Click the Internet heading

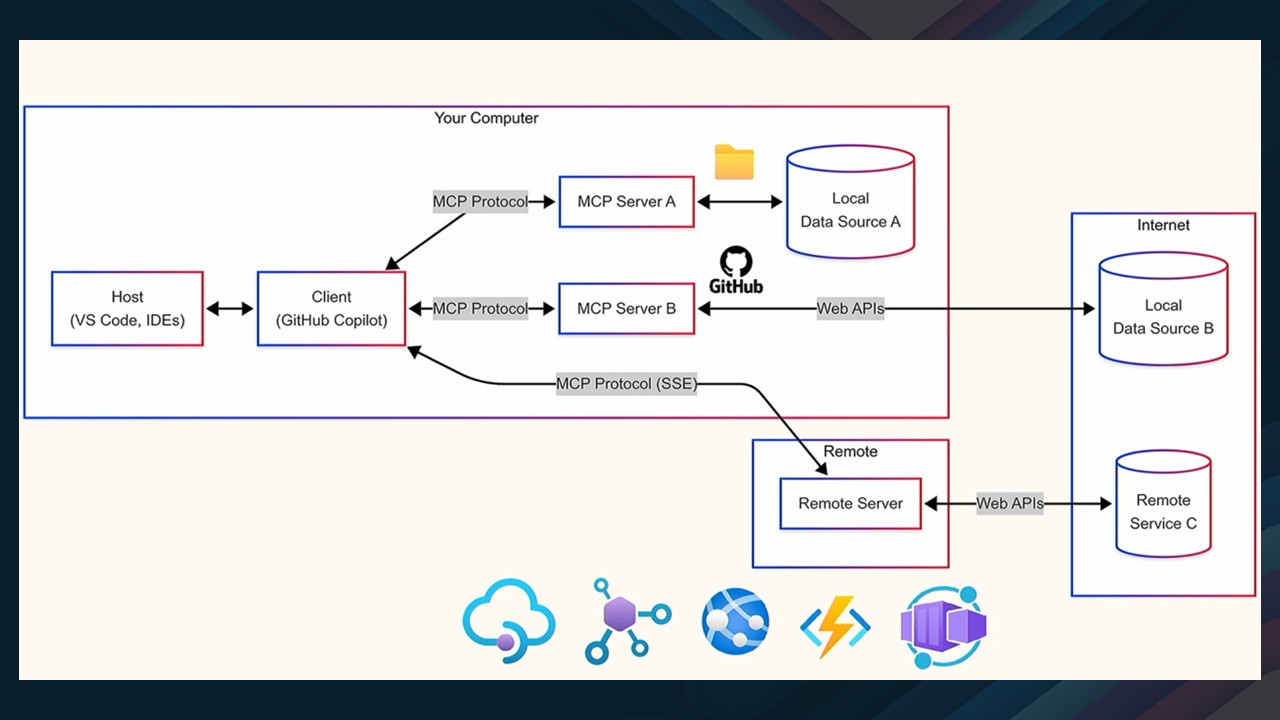click(1163, 225)
